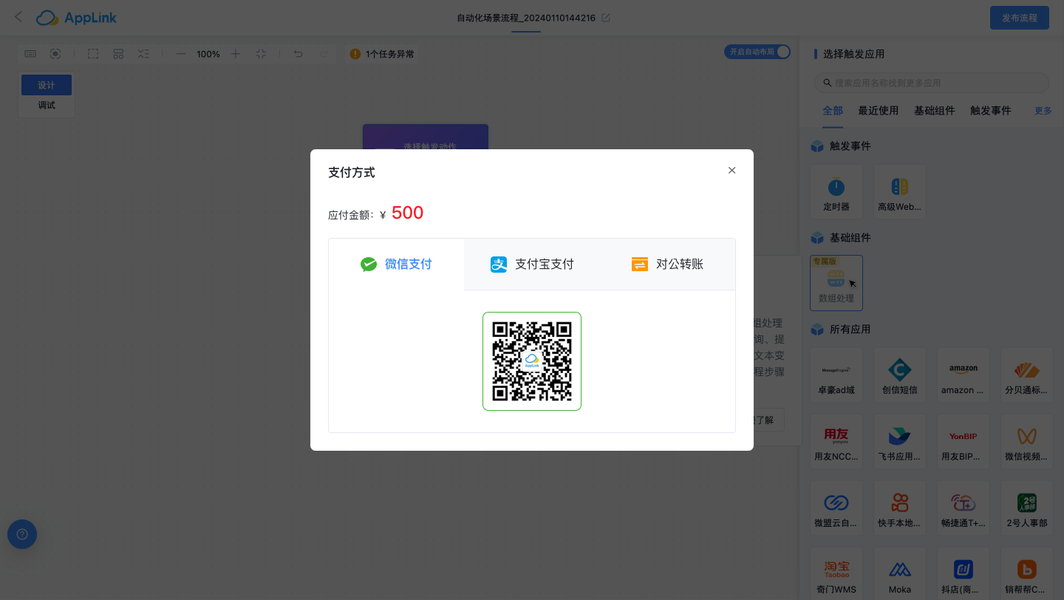Choose the 微信视频 app
The image size is (1064, 600).
[x=1027, y=441]
